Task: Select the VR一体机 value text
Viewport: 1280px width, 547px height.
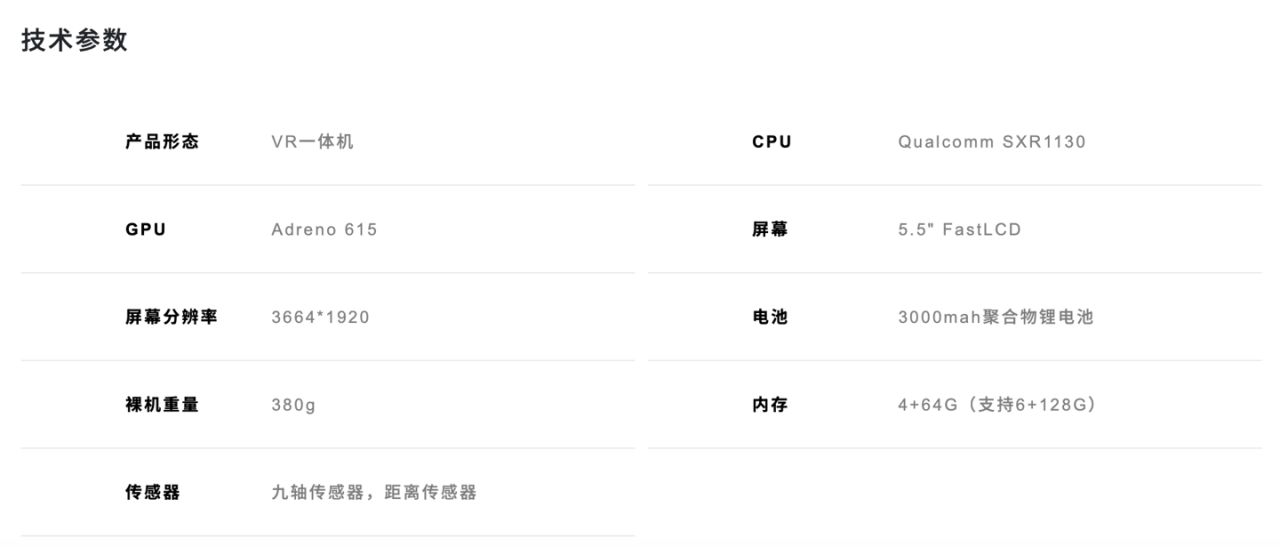Action: 312,142
